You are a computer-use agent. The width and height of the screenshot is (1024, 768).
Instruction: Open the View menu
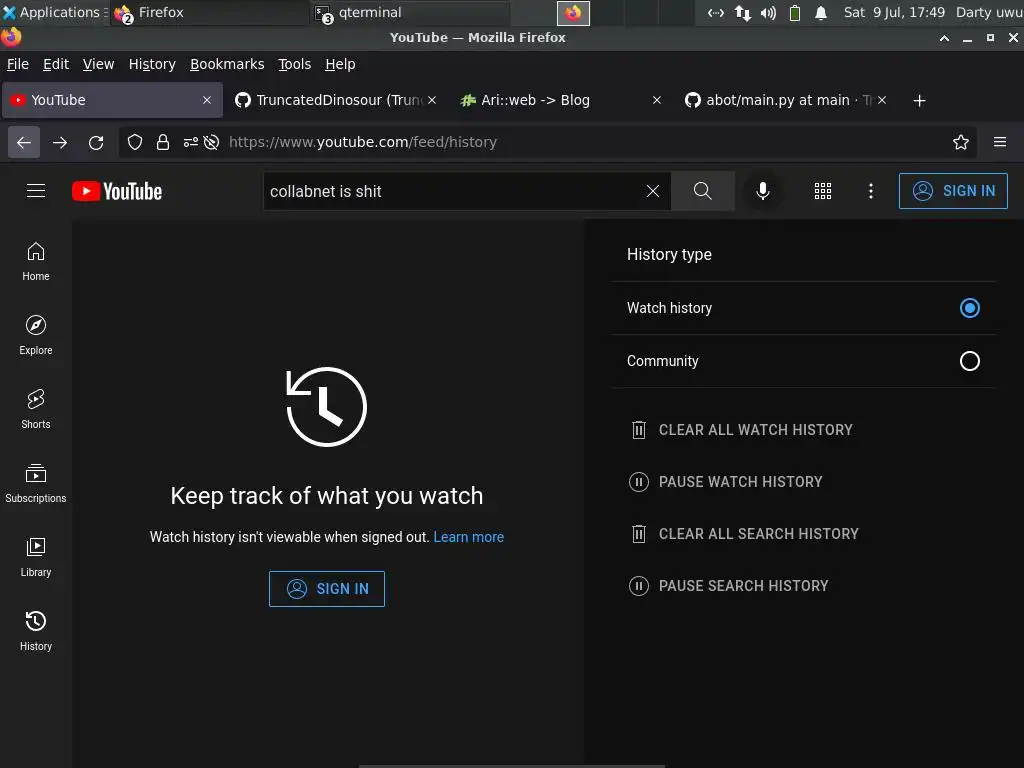[98, 64]
